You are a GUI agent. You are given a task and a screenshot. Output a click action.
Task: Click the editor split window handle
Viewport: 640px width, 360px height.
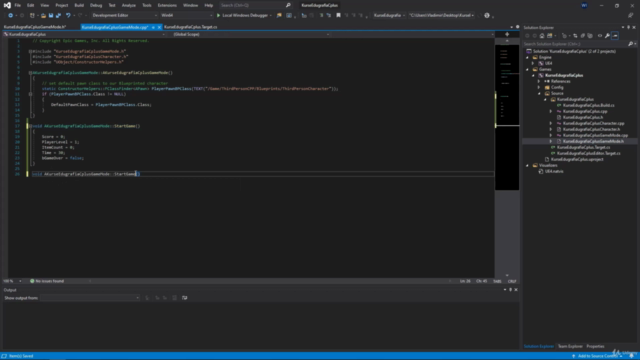pyautogui.click(x=507, y=34)
